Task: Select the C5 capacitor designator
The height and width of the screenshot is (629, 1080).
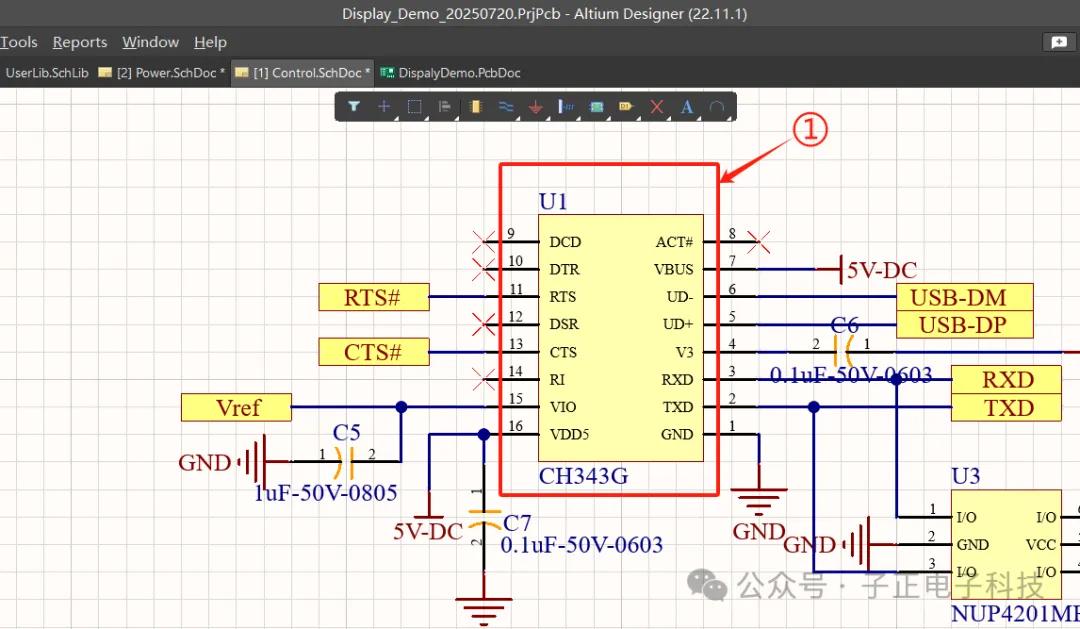Action: coord(346,433)
